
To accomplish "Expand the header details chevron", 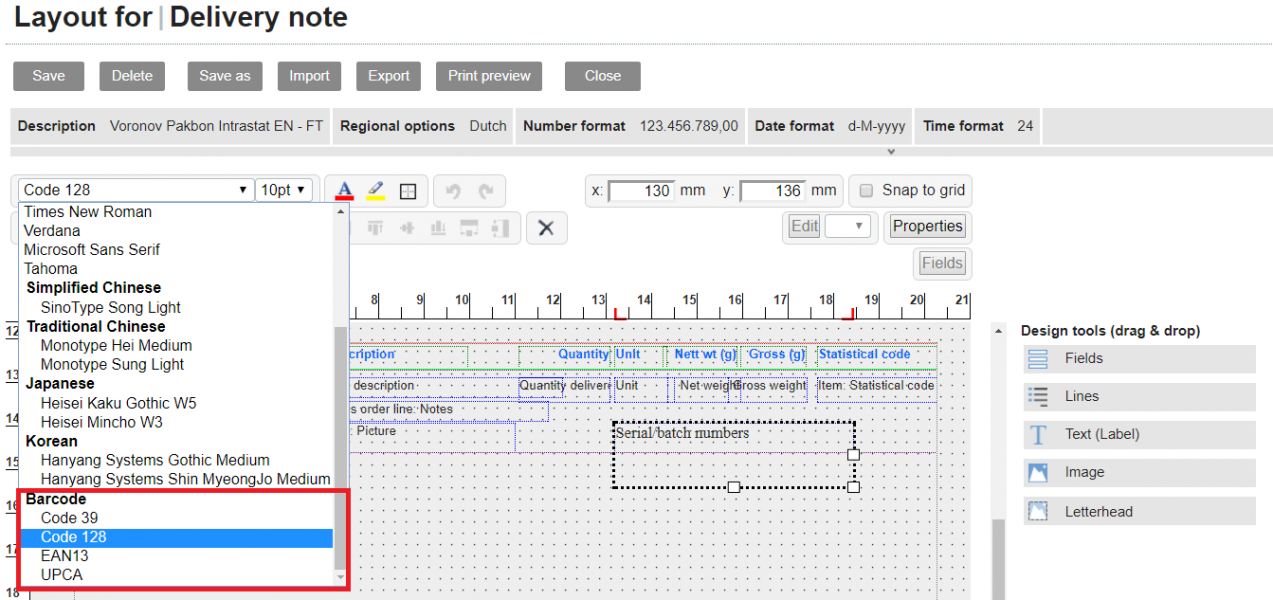I will 891,152.
